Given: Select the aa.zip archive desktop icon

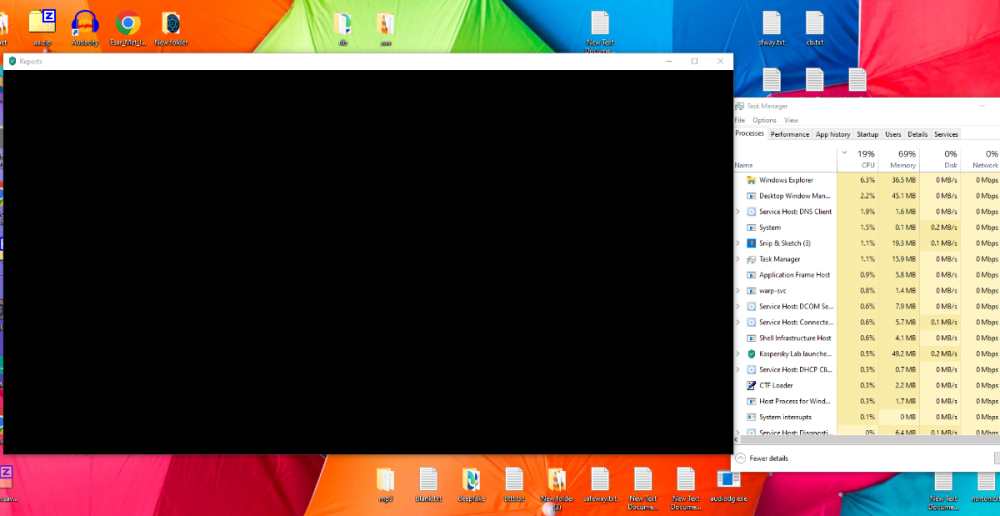Looking at the screenshot, I should (42, 27).
